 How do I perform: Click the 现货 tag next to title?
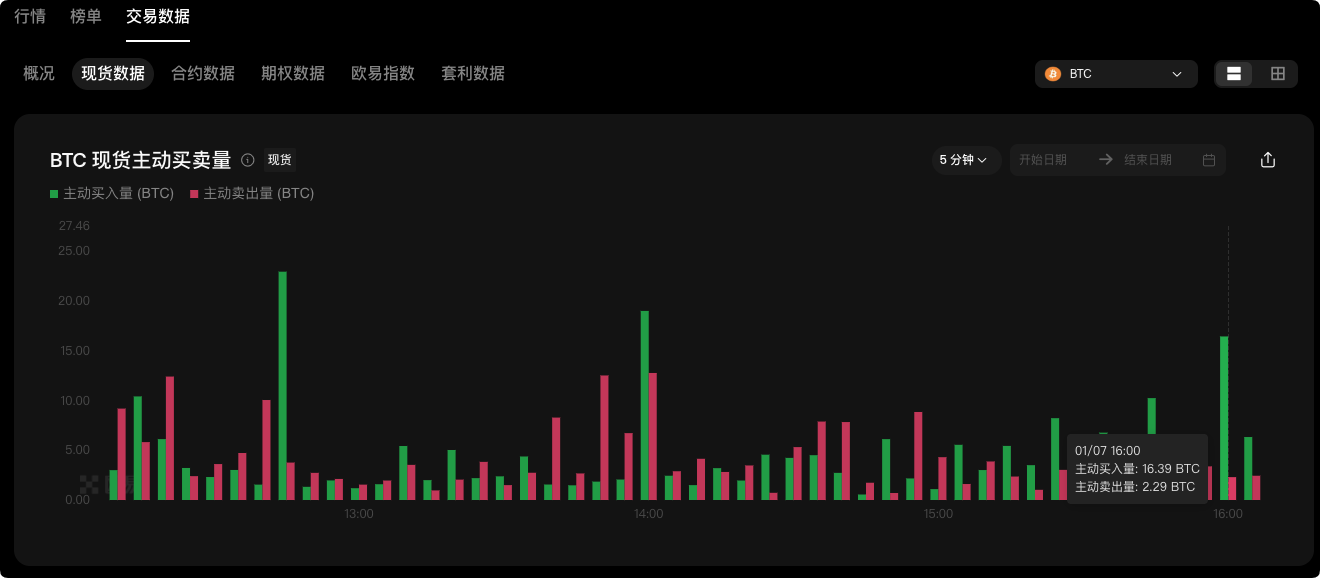[279, 160]
